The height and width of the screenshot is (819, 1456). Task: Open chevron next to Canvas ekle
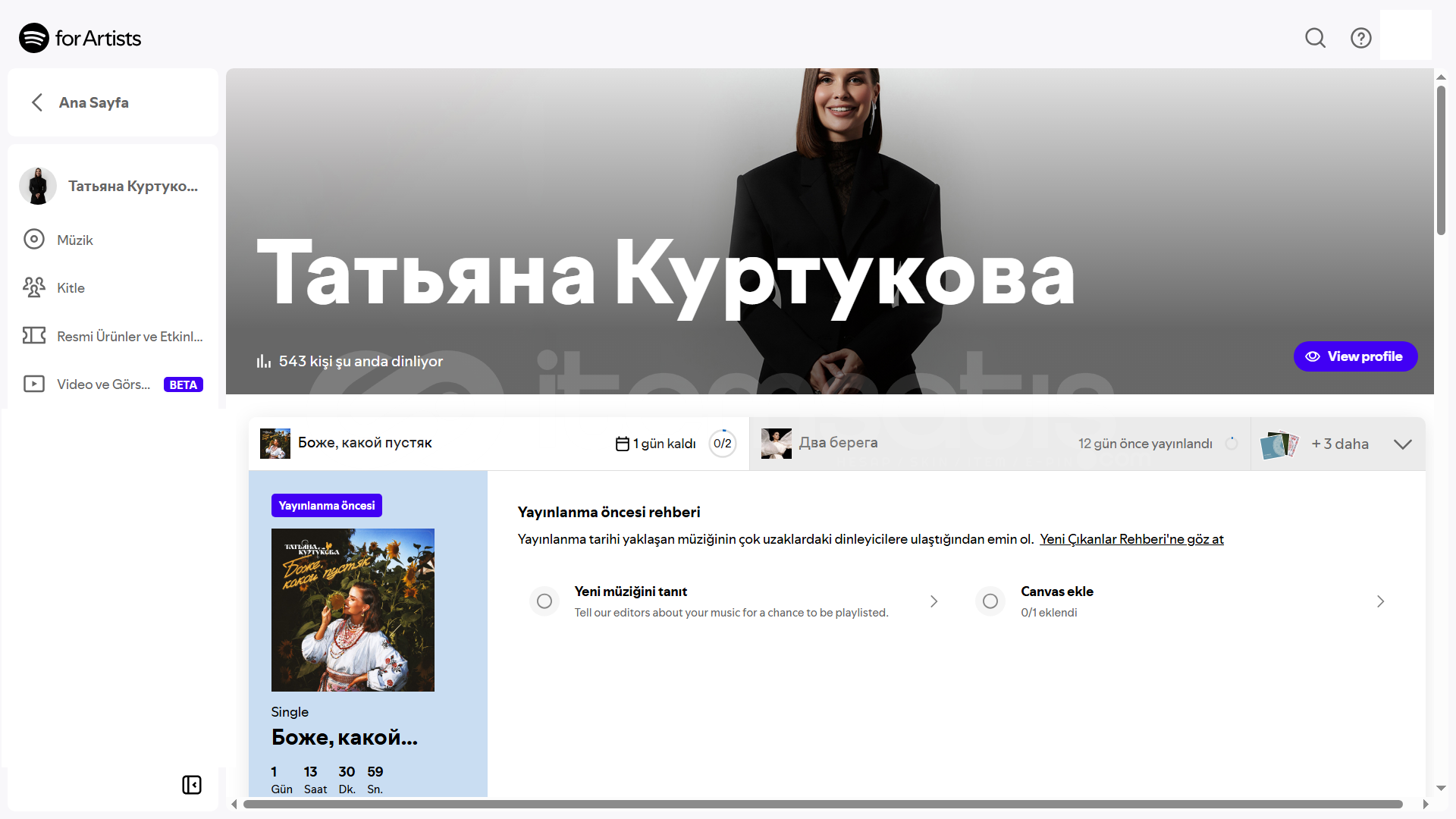click(x=1380, y=601)
